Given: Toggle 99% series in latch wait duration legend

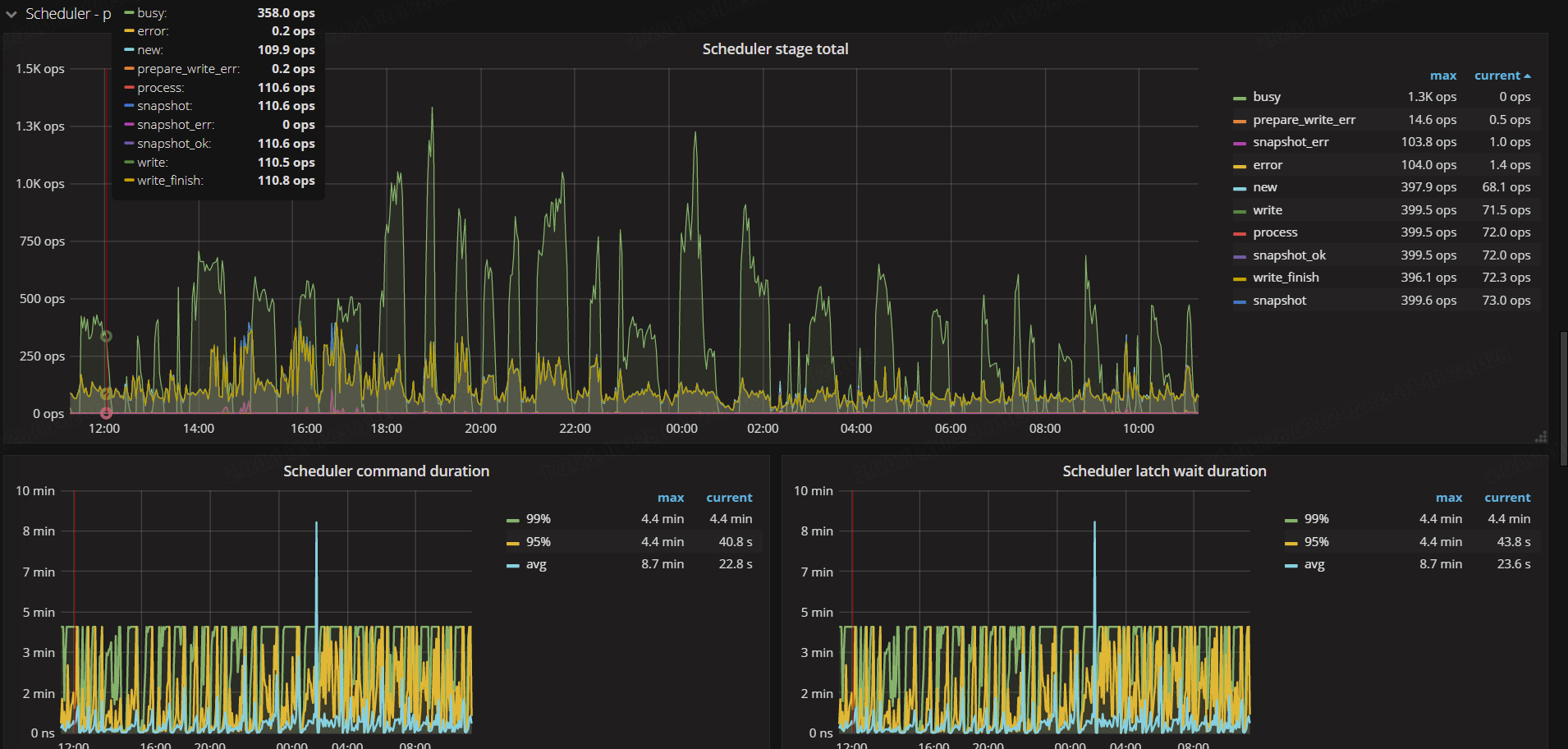Looking at the screenshot, I should (1316, 519).
